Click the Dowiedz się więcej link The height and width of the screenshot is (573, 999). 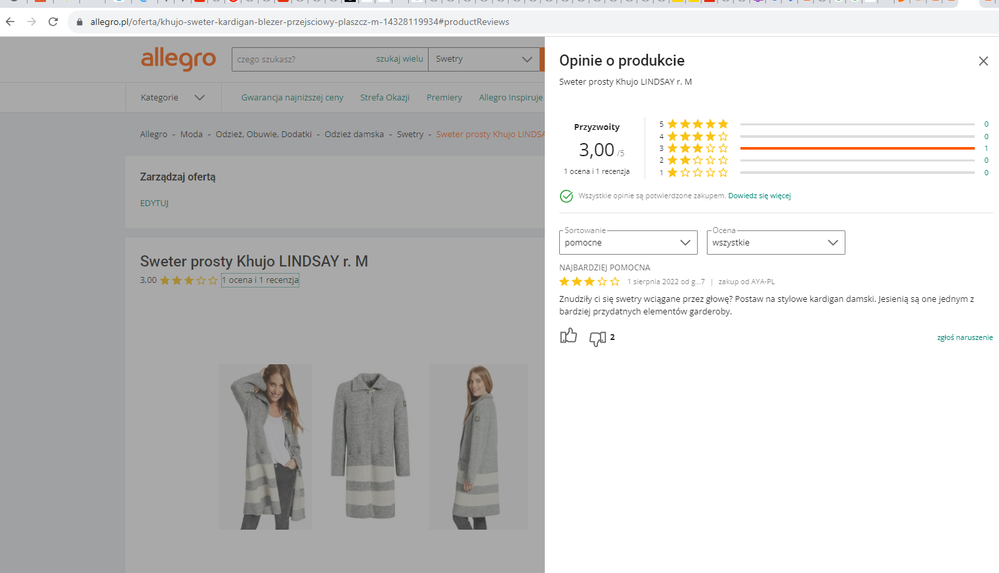pyautogui.click(x=759, y=196)
